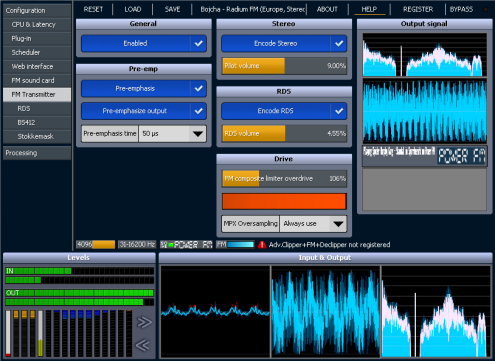
Task: Adjust the Pilot volume slider
Action: (x=284, y=66)
